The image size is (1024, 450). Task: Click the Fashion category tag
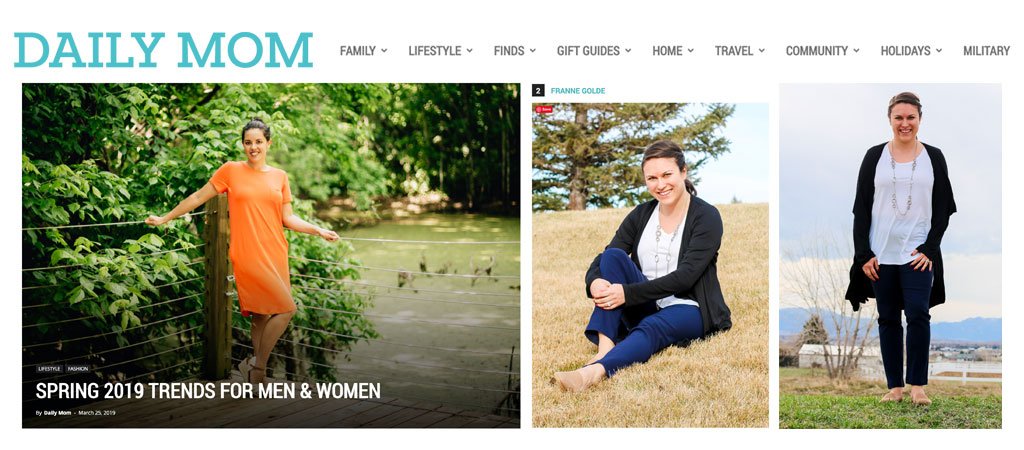pos(78,369)
